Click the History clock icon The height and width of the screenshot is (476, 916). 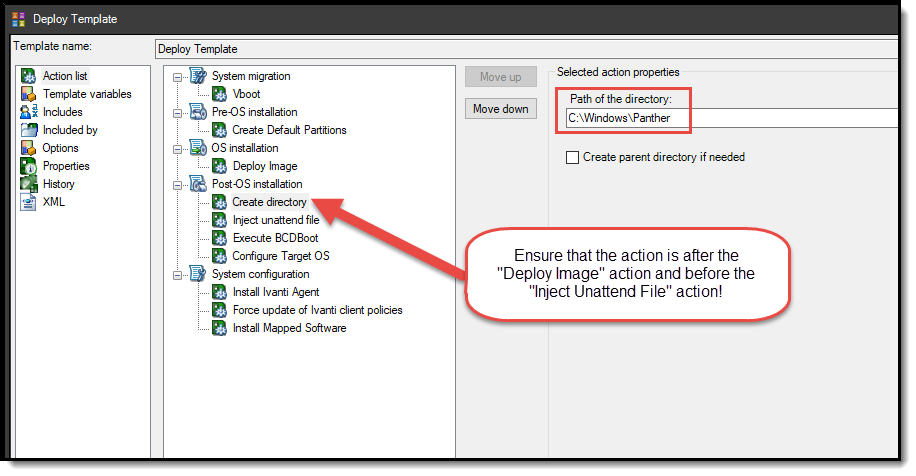(28, 184)
